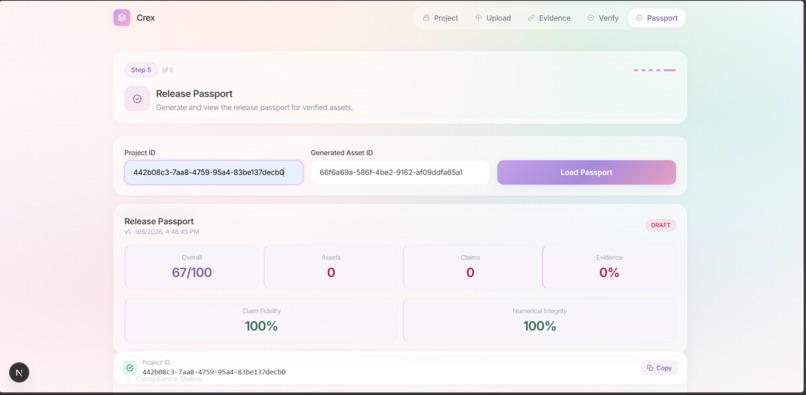This screenshot has width=806, height=395.
Task: Switch to the Upload tab
Action: tap(492, 18)
